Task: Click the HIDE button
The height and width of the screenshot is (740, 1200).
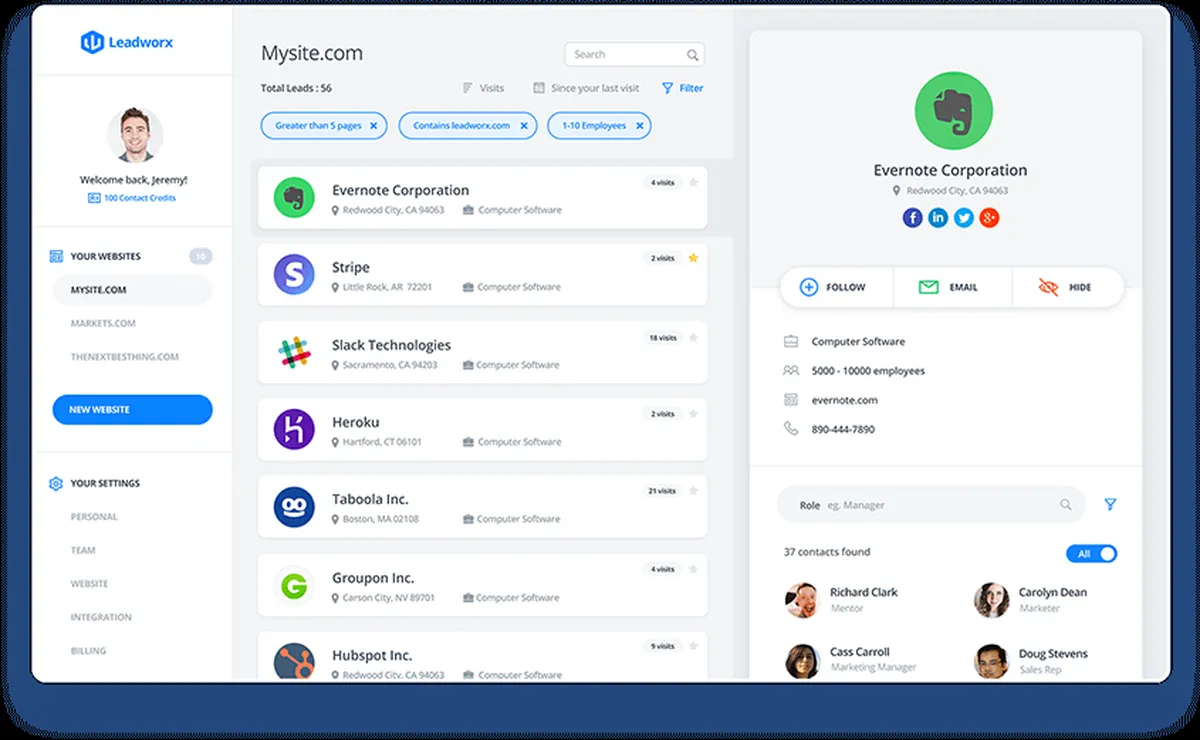Action: click(1067, 287)
